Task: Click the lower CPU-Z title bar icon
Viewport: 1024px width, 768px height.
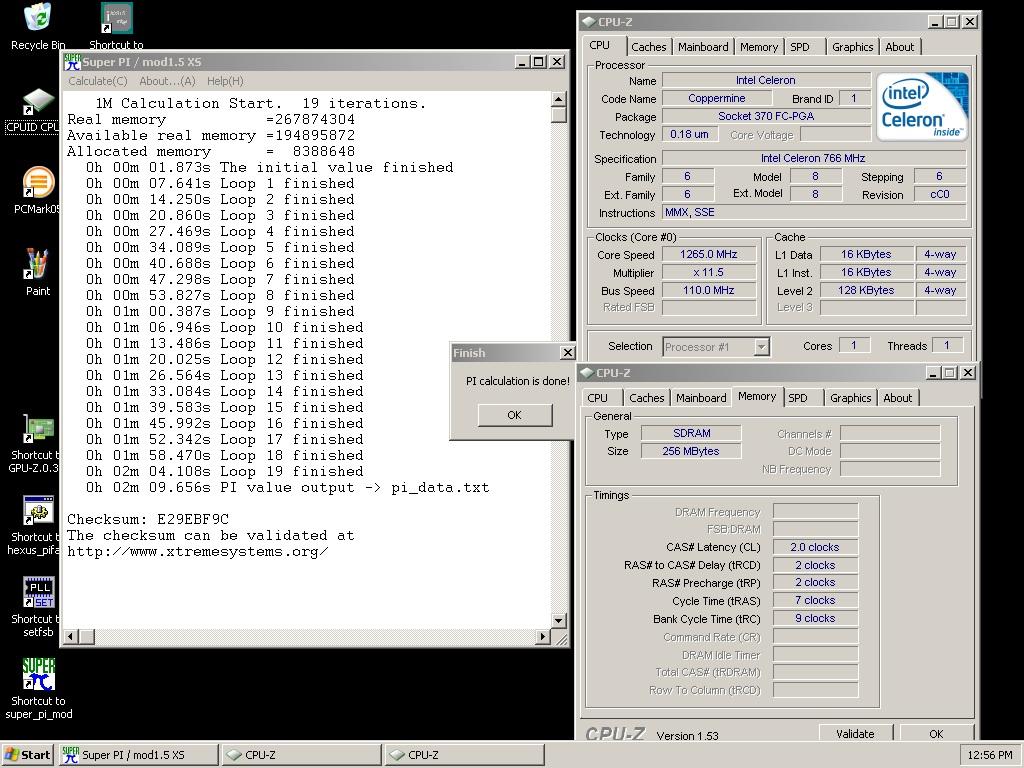Action: (586, 373)
